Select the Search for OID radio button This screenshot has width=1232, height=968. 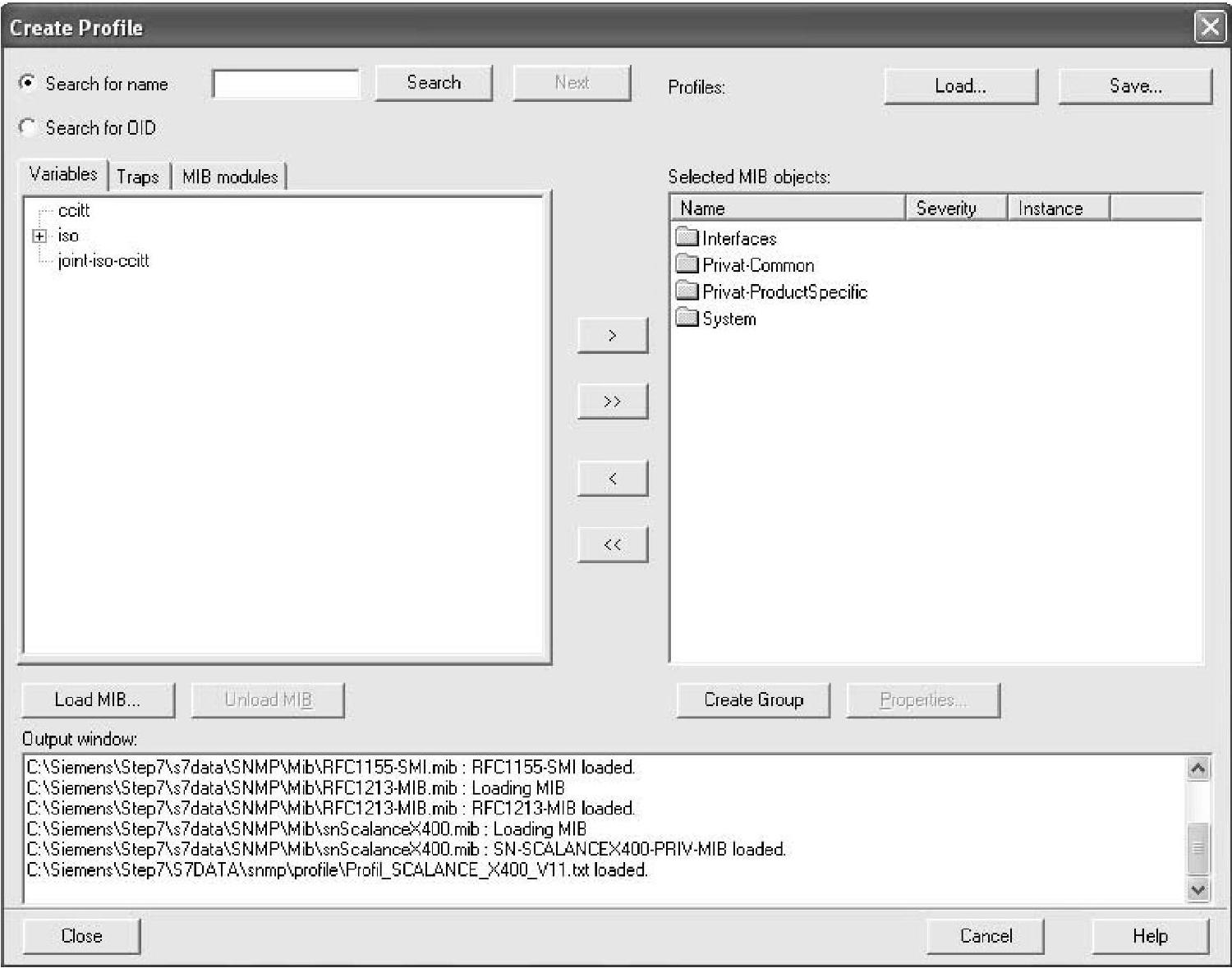pos(29,127)
